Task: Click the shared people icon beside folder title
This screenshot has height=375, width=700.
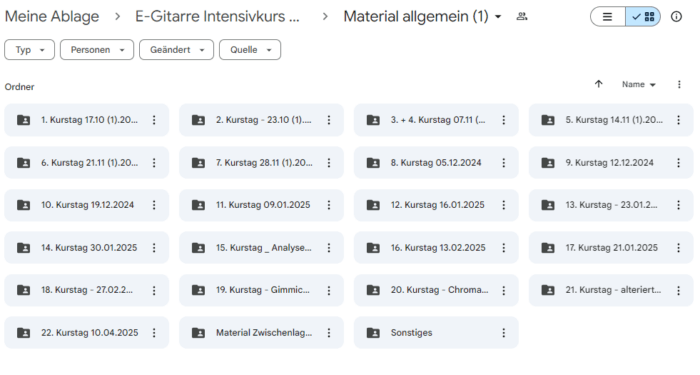Action: (521, 17)
